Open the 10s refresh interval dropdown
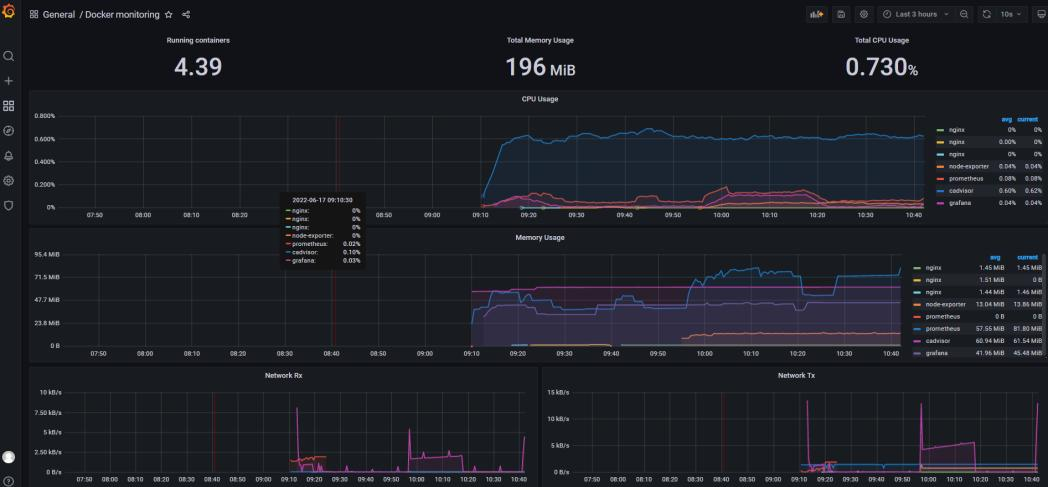The height and width of the screenshot is (487, 1048). click(x=1011, y=14)
